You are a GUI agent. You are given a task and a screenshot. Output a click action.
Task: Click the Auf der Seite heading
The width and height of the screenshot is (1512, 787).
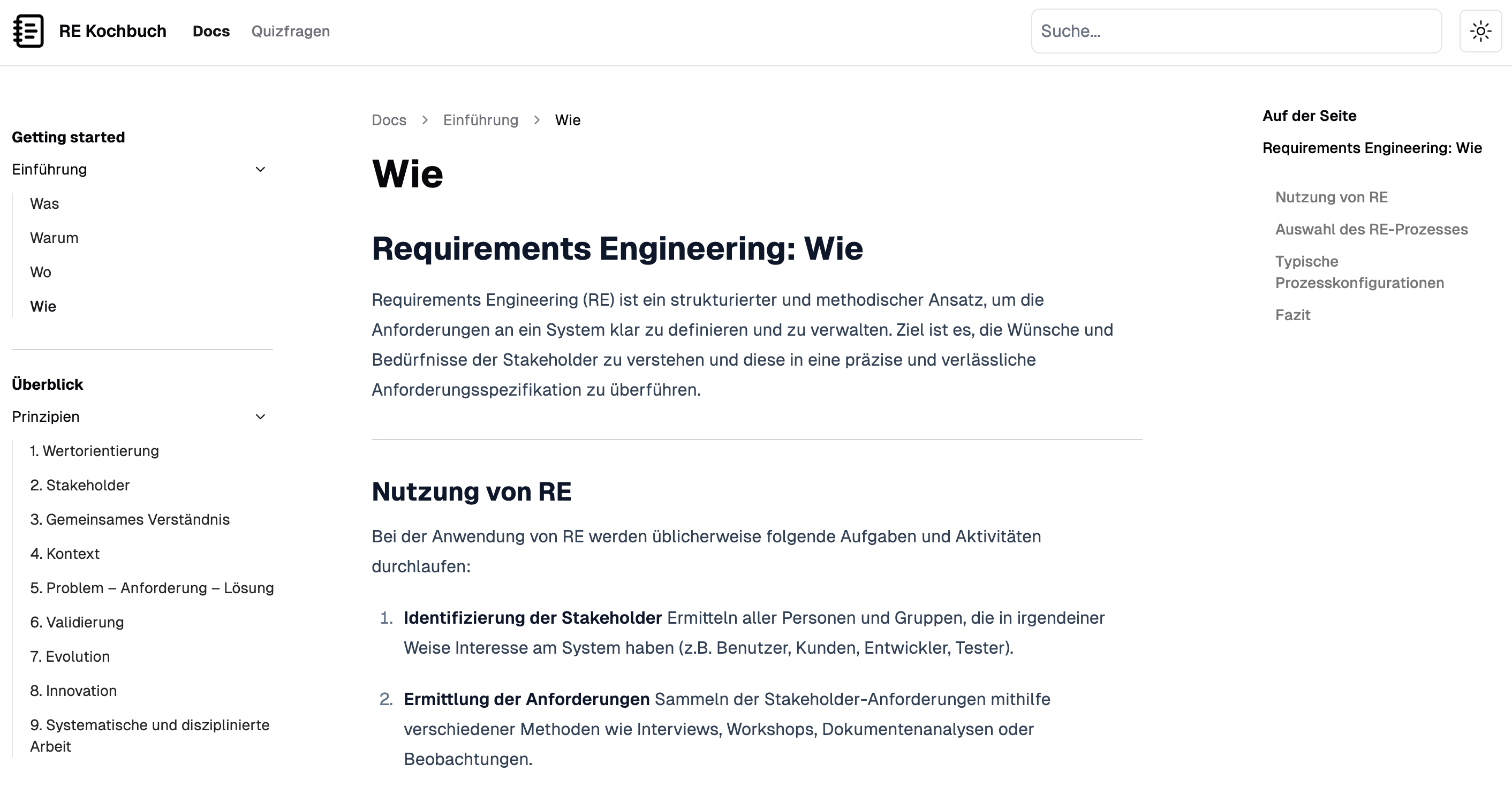[1310, 116]
